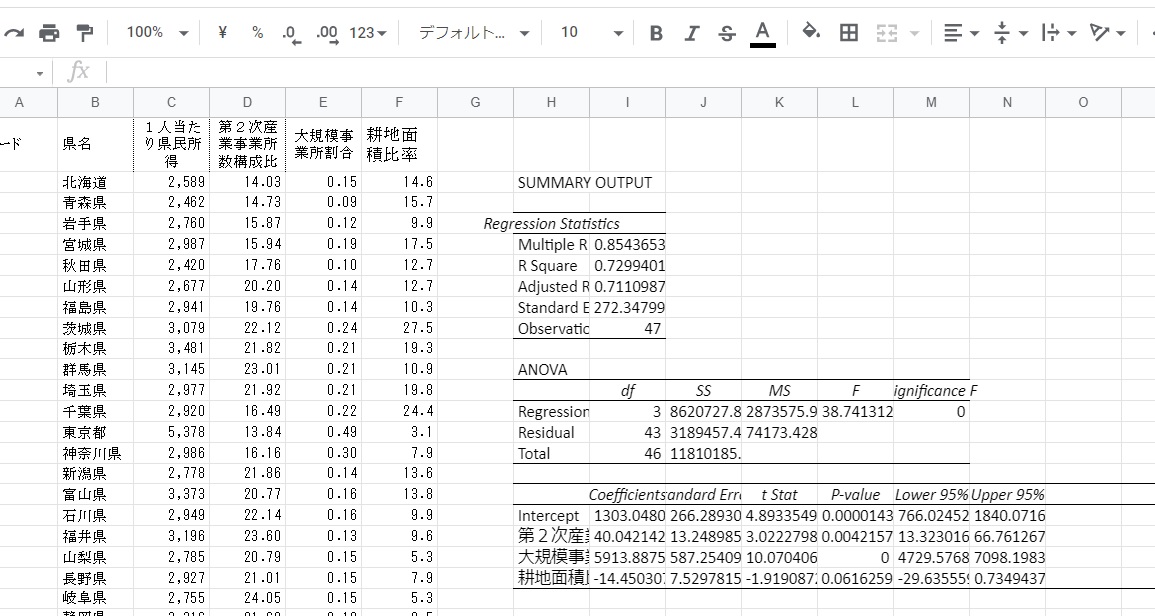Select column D header
The image size is (1155, 616).
(x=247, y=102)
